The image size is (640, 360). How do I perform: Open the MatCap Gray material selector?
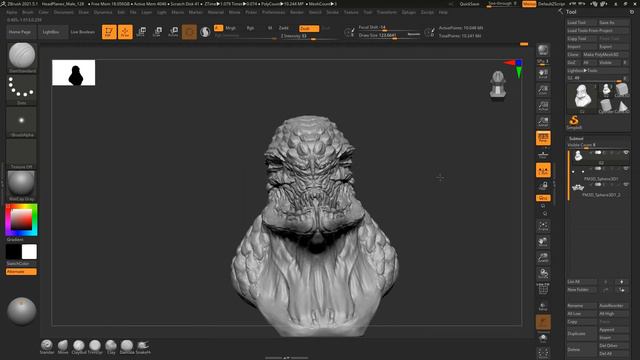pos(22,185)
